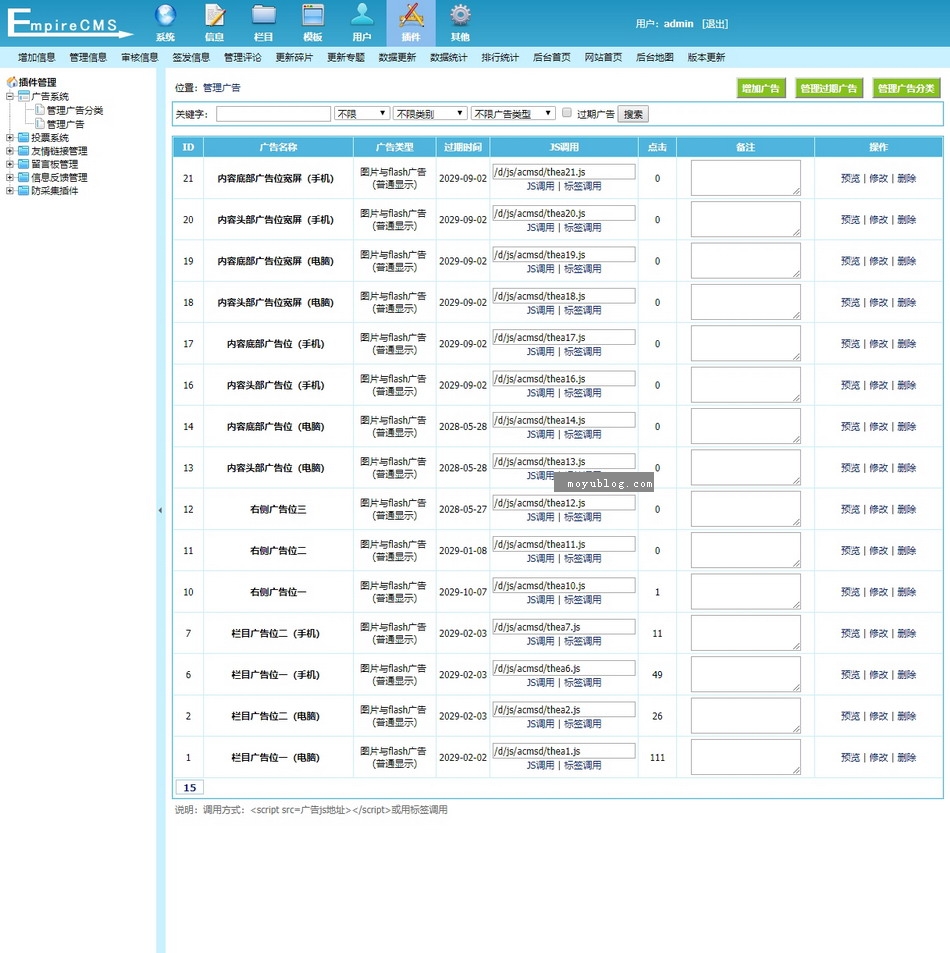Open the 用户 (User) person icon

pyautogui.click(x=362, y=22)
